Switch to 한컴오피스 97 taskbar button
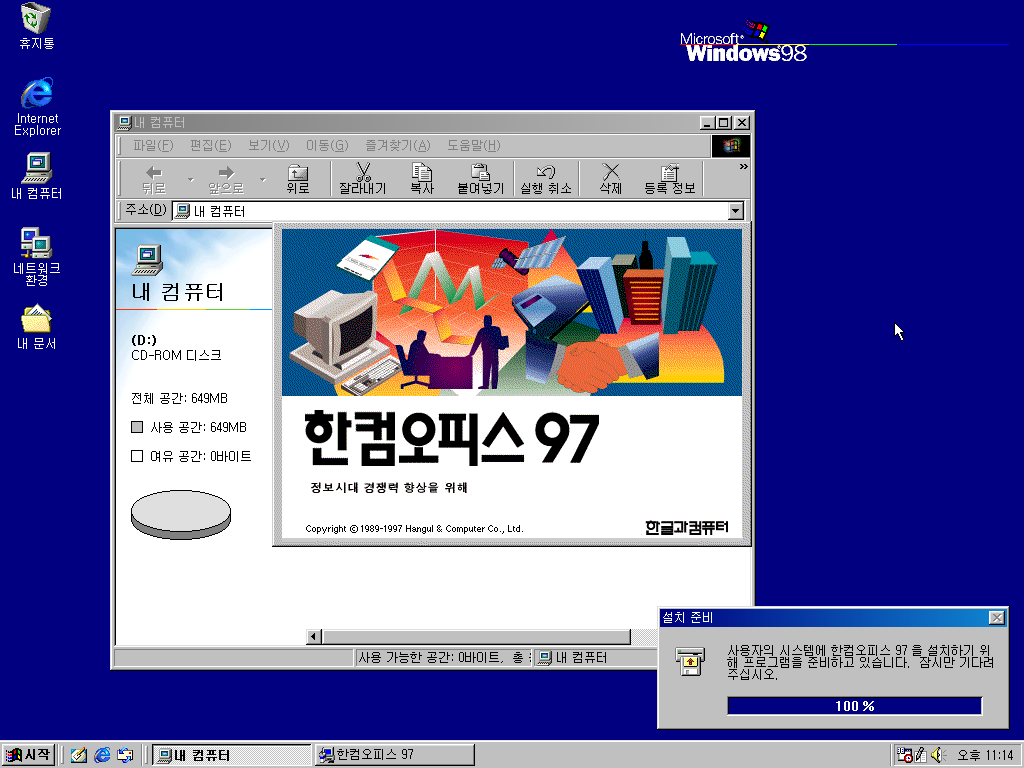 (x=394, y=755)
